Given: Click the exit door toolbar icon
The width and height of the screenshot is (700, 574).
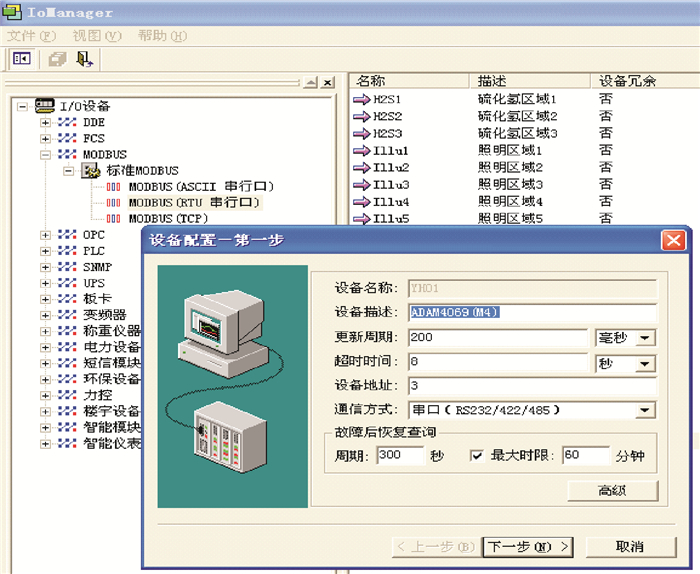Looking at the screenshot, I should [84, 59].
